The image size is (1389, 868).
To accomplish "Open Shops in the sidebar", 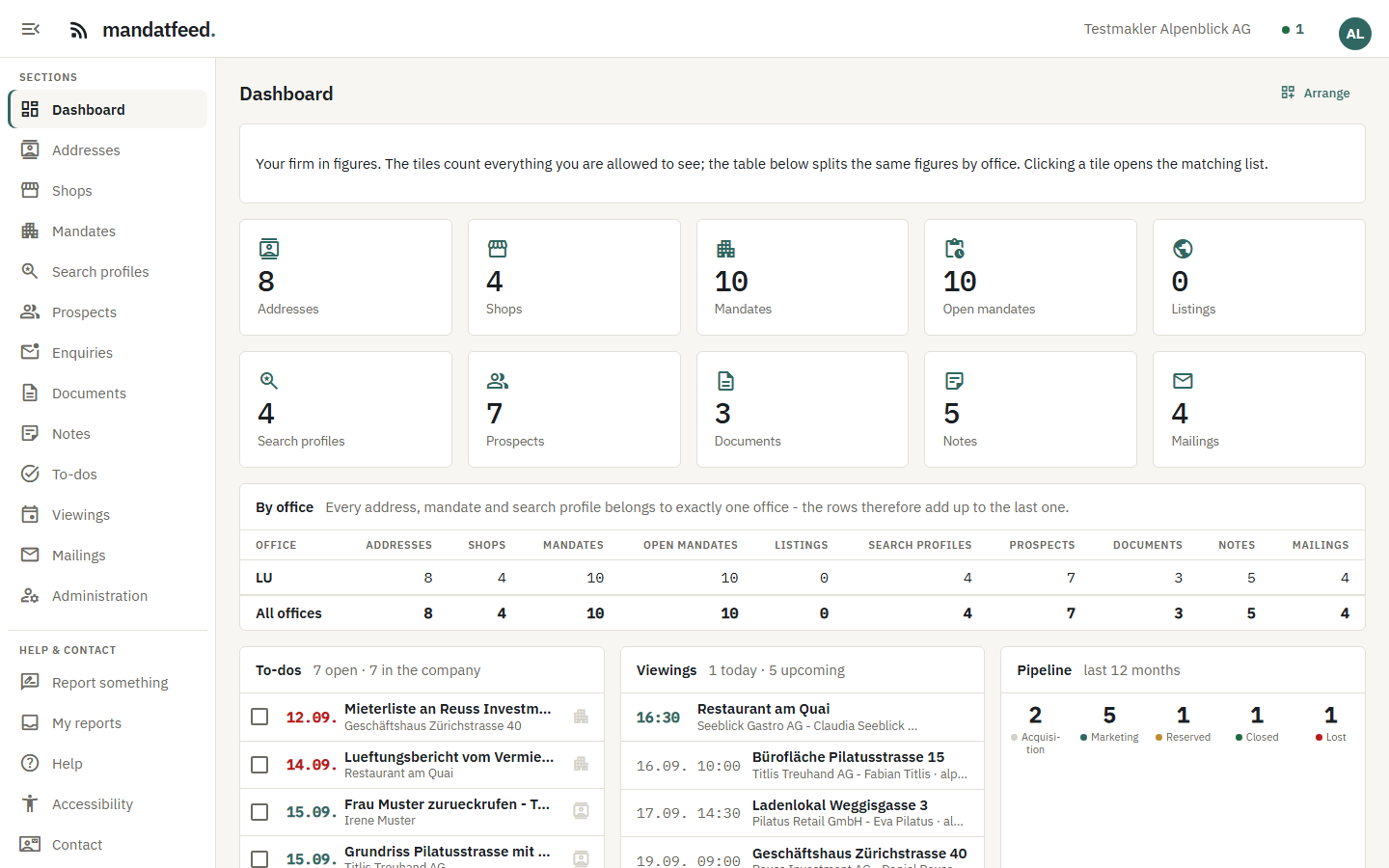I will 107,190.
